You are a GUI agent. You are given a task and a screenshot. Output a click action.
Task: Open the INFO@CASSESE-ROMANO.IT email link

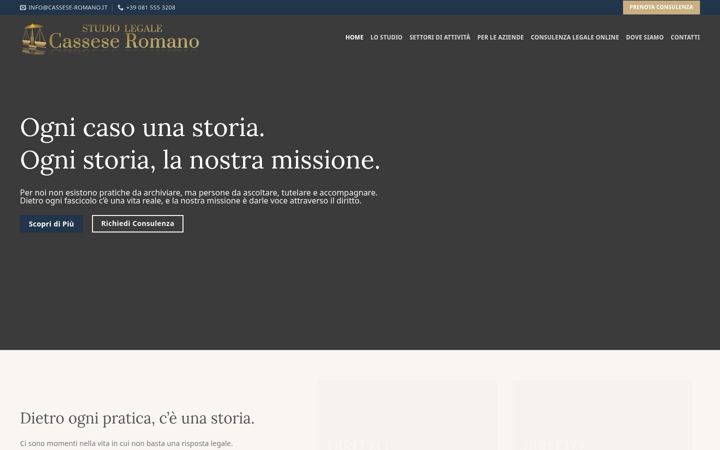pos(68,7)
